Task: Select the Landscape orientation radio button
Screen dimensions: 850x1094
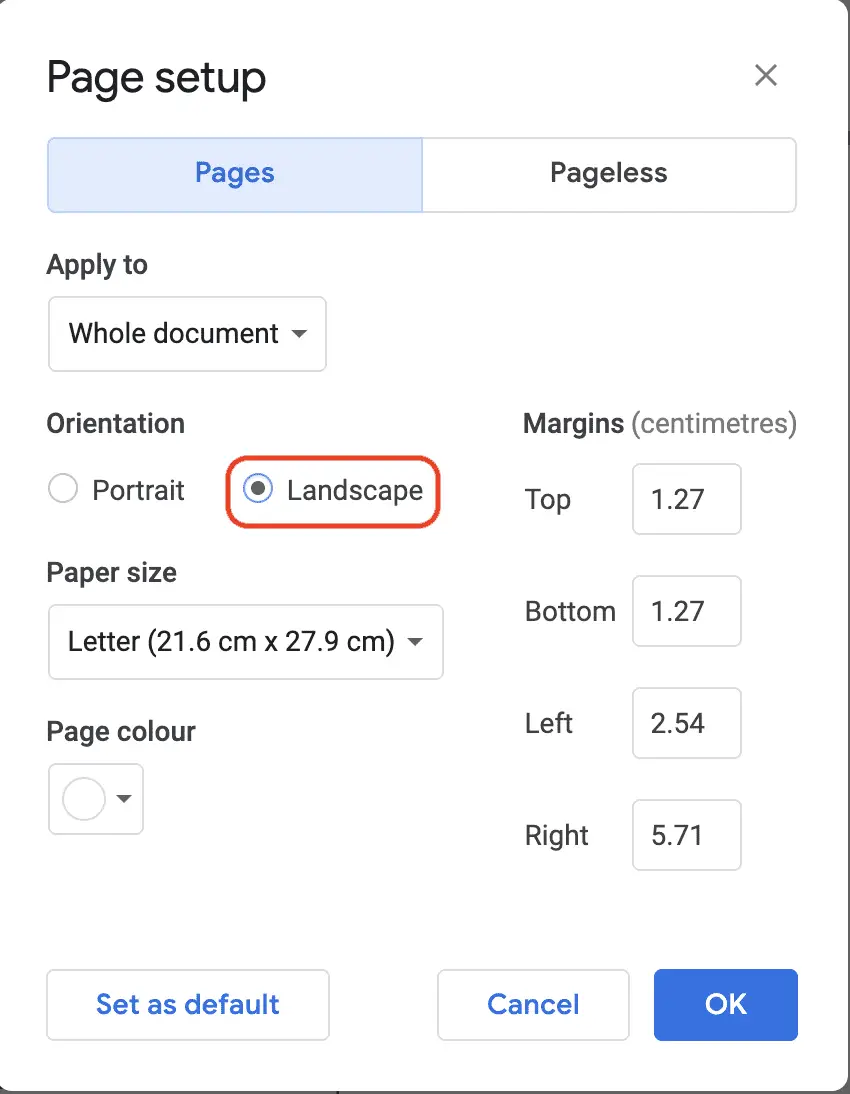Action: point(259,490)
